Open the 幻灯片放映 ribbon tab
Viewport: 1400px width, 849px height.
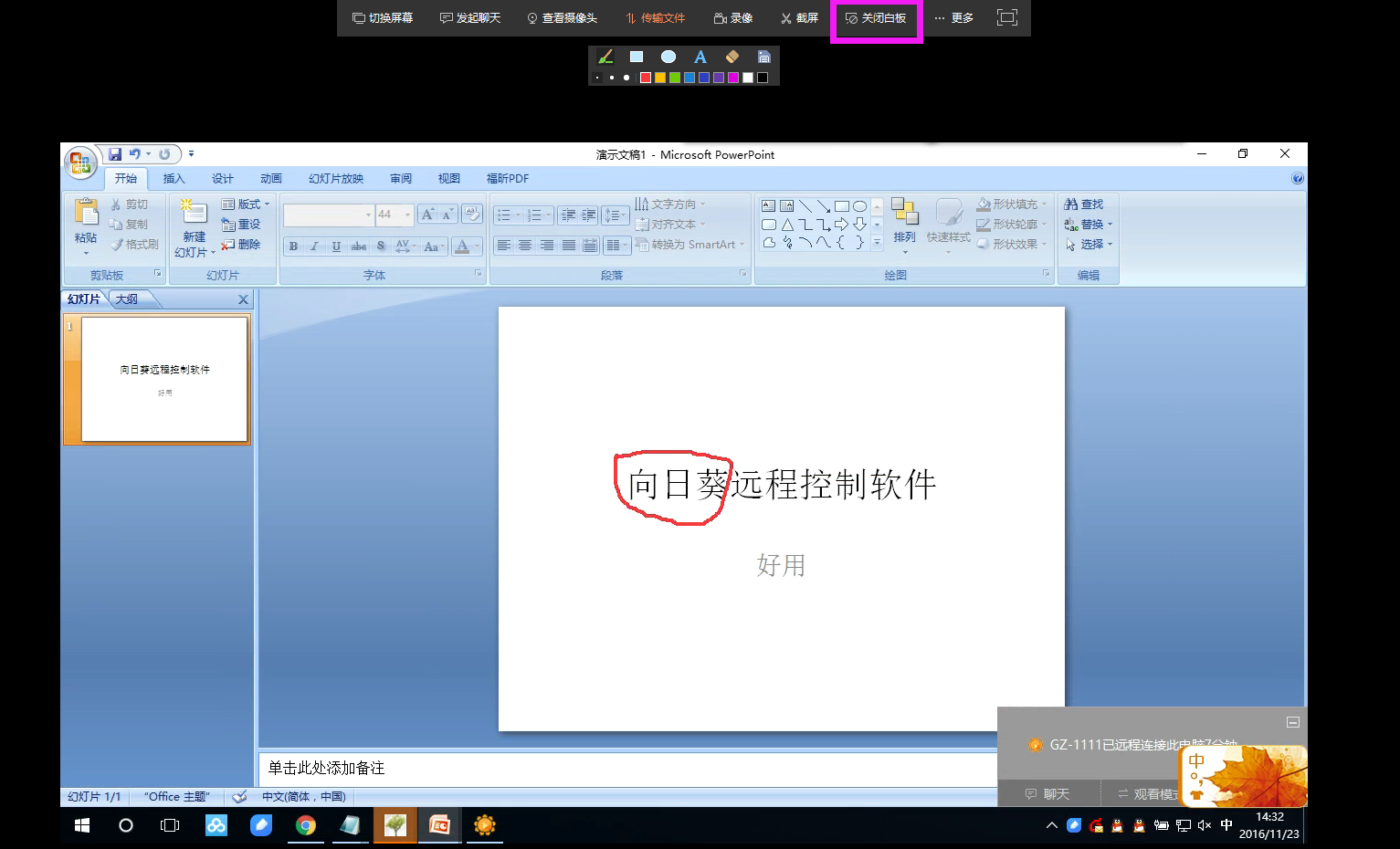pos(336,178)
